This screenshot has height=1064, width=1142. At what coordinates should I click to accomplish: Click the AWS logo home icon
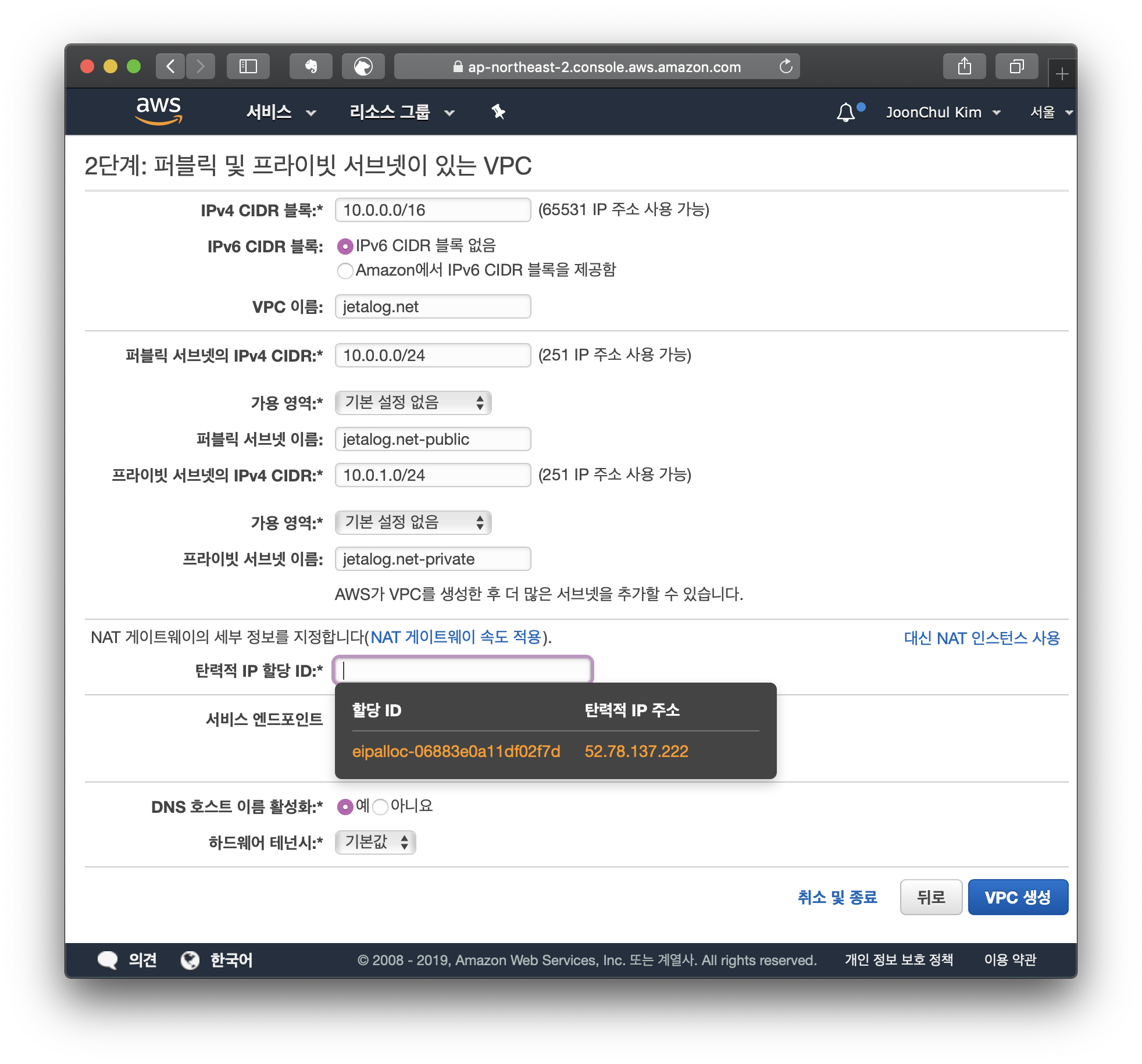coord(159,110)
